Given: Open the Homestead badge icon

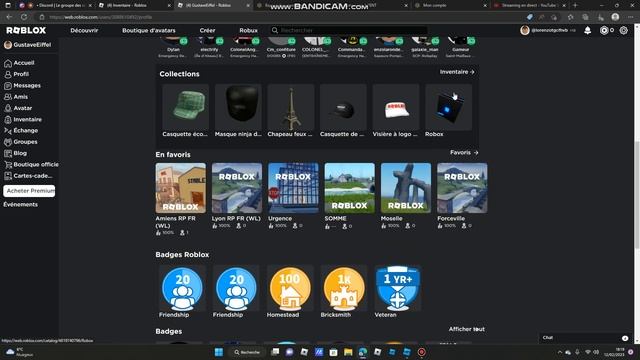Looking at the screenshot, I should click(x=290, y=289).
